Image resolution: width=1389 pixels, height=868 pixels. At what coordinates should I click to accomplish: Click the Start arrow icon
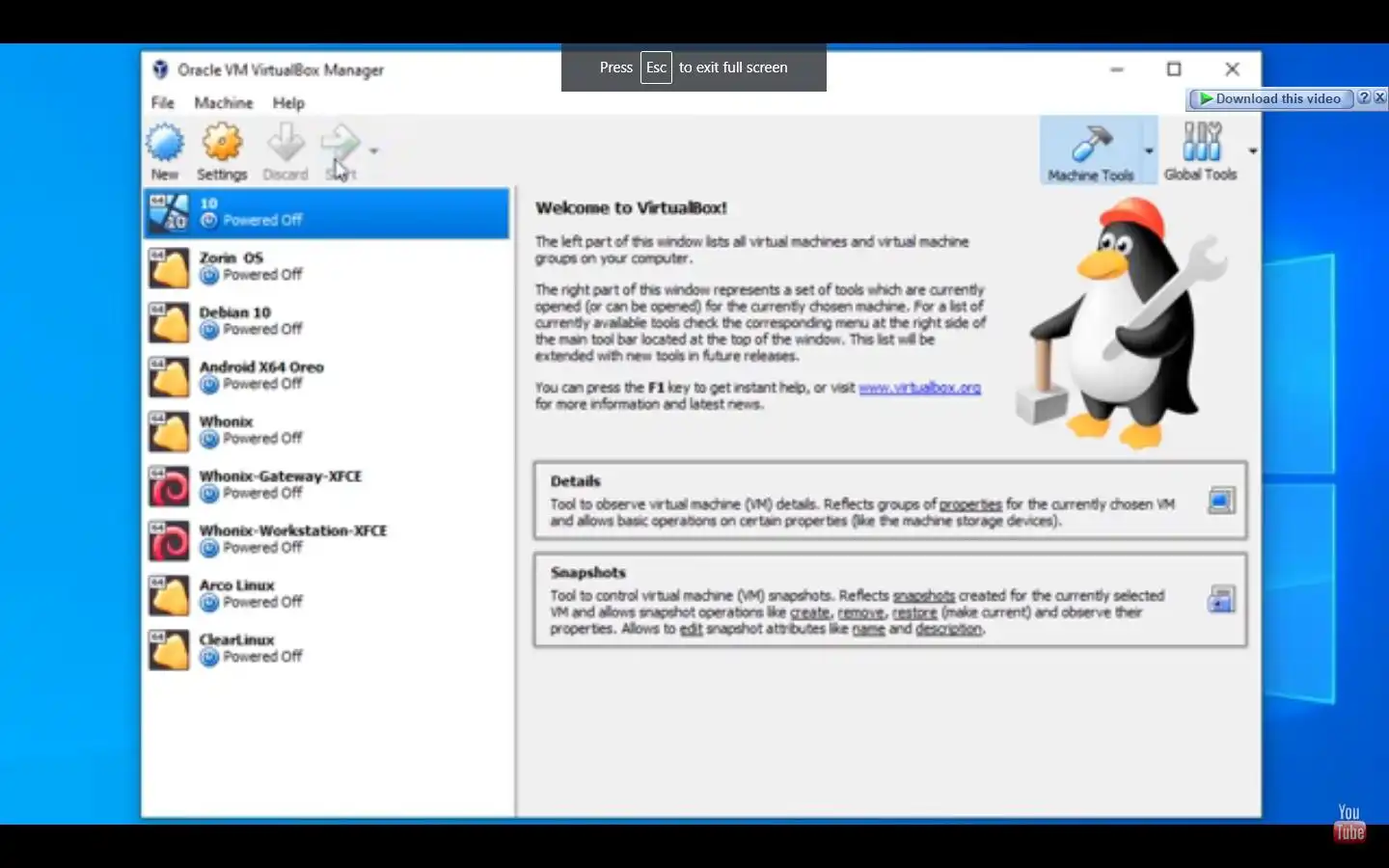340,143
